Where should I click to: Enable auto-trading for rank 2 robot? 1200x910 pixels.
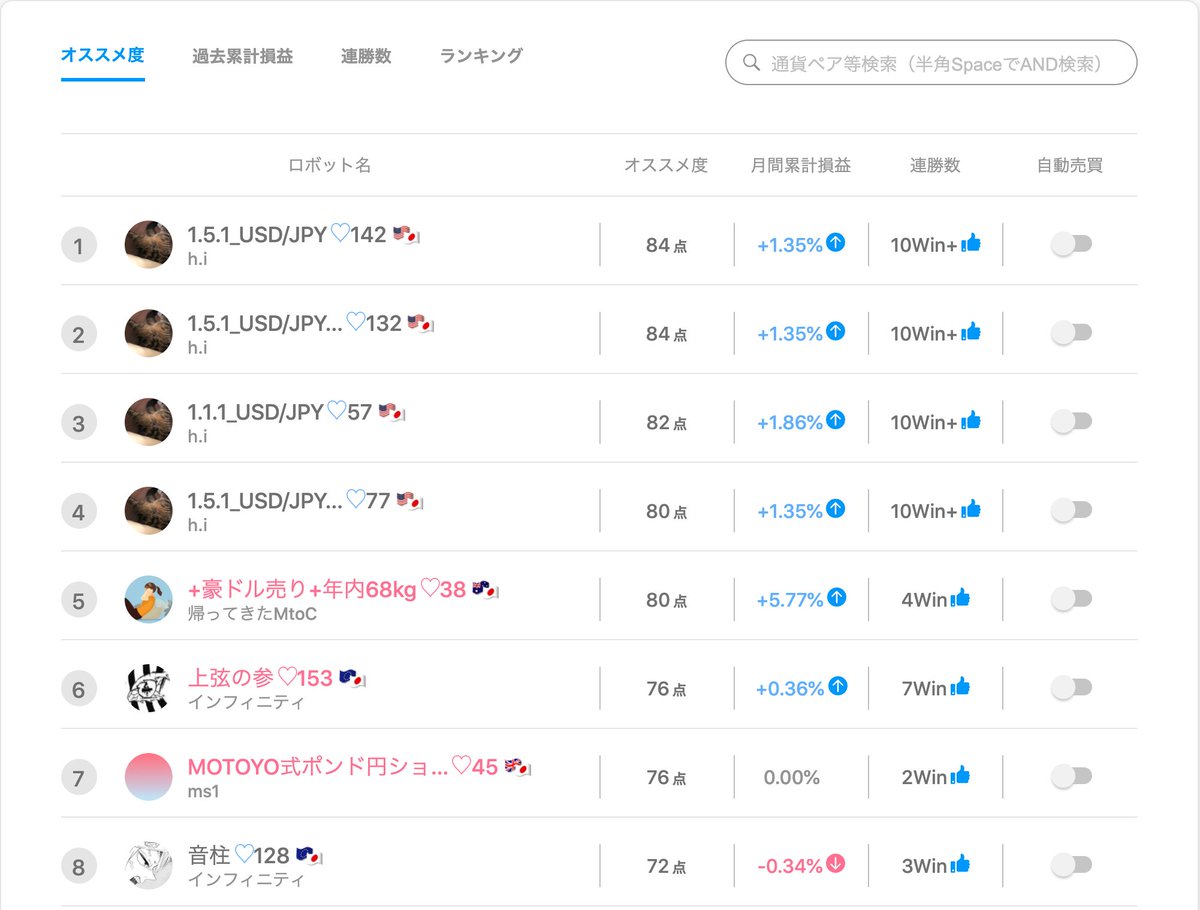[x=1071, y=333]
